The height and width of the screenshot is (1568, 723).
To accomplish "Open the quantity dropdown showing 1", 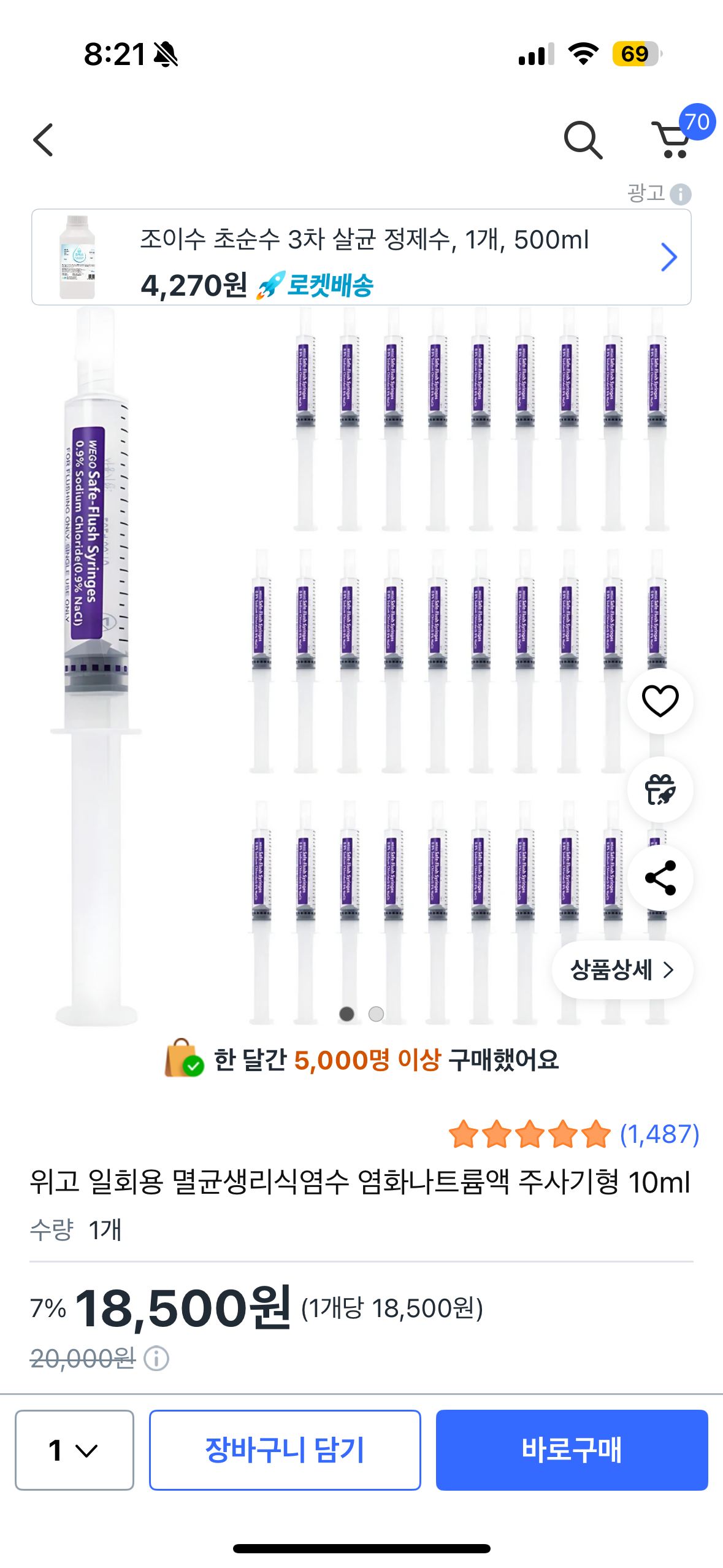I will [74, 1450].
